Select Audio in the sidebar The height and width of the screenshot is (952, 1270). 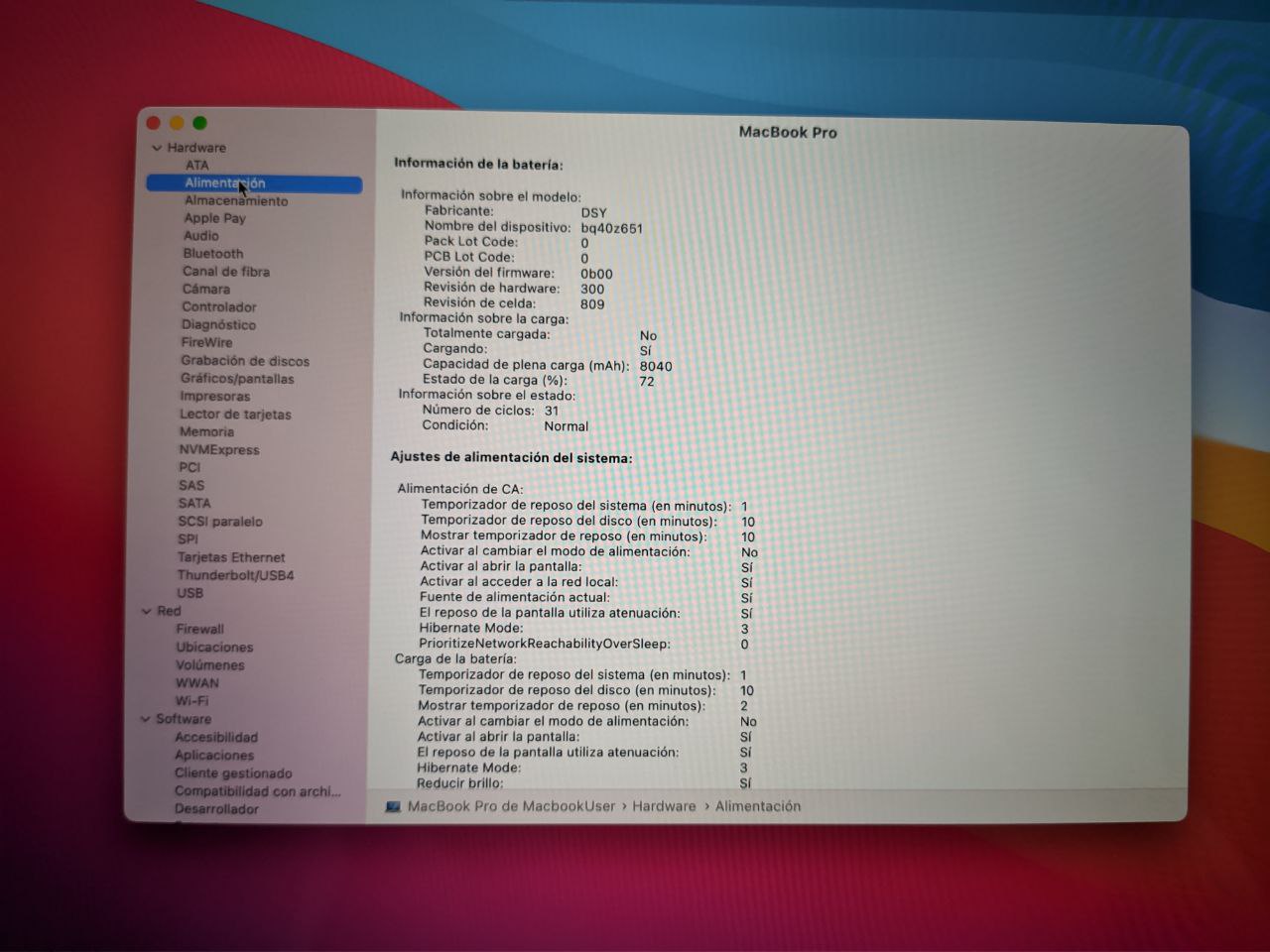point(200,236)
